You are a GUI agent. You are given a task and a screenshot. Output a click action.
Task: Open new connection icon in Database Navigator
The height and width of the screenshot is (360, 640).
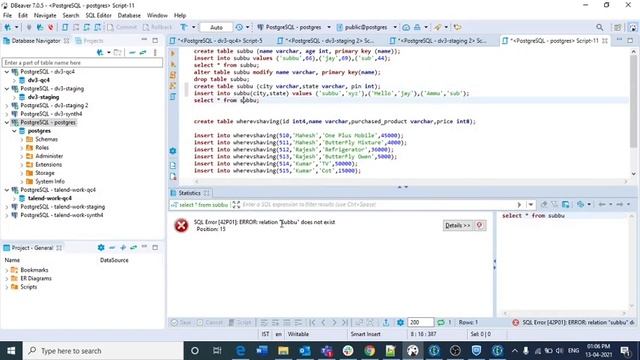pyautogui.click(x=100, y=52)
